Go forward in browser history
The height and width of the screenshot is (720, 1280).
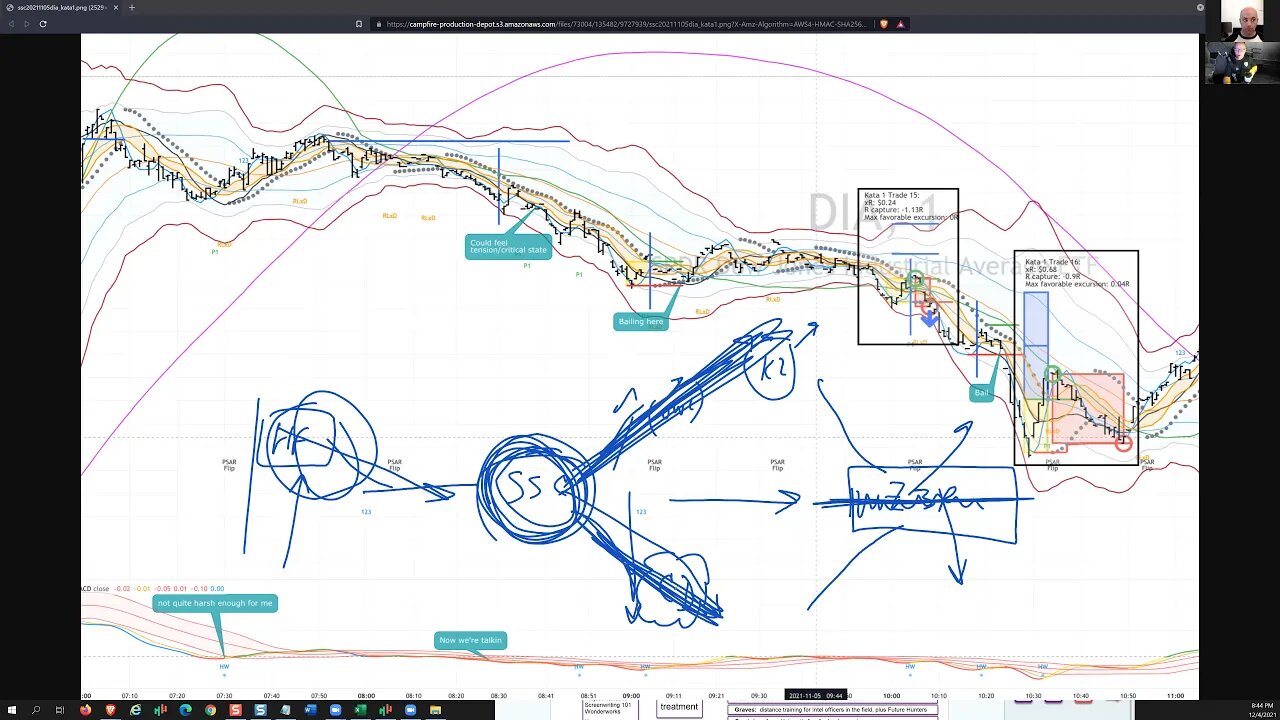click(x=26, y=23)
